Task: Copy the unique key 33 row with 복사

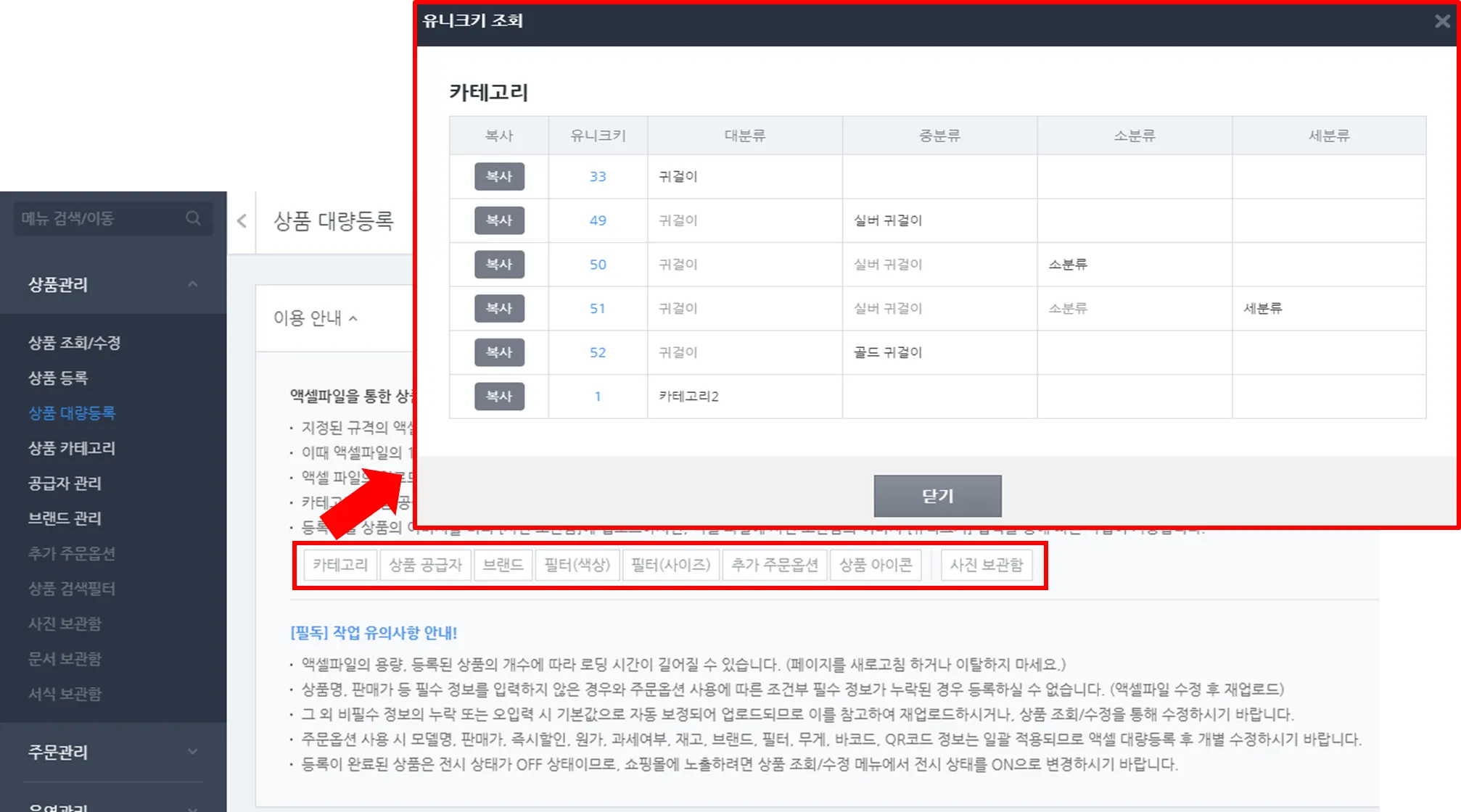Action: tap(499, 176)
